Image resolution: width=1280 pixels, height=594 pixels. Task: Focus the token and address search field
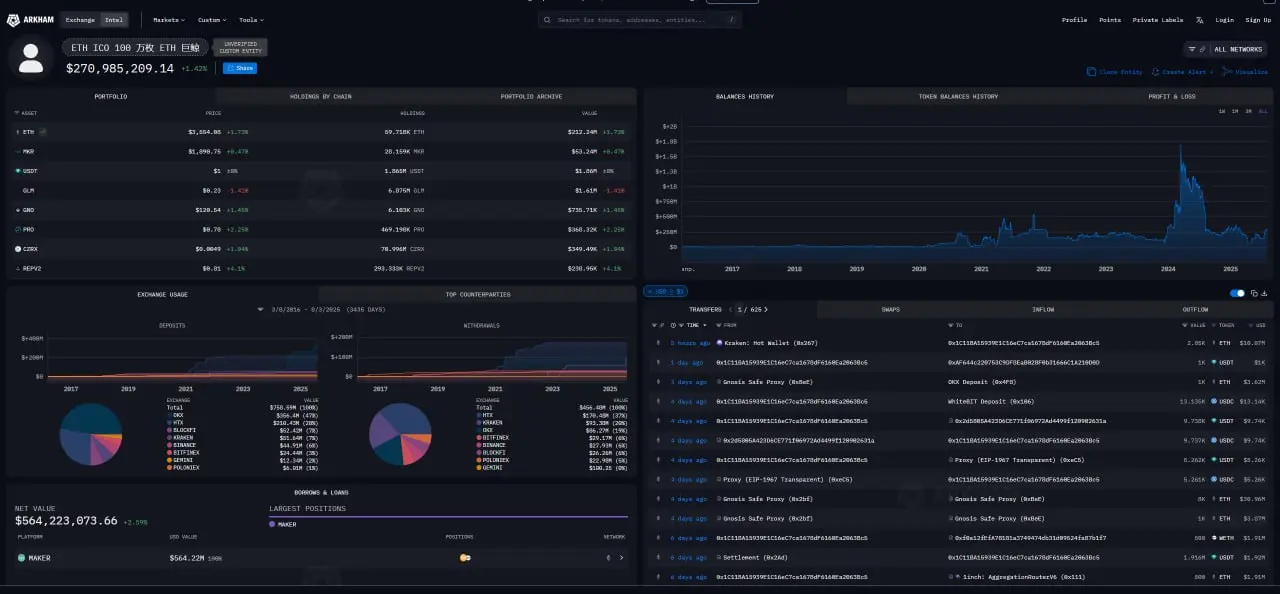[640, 20]
